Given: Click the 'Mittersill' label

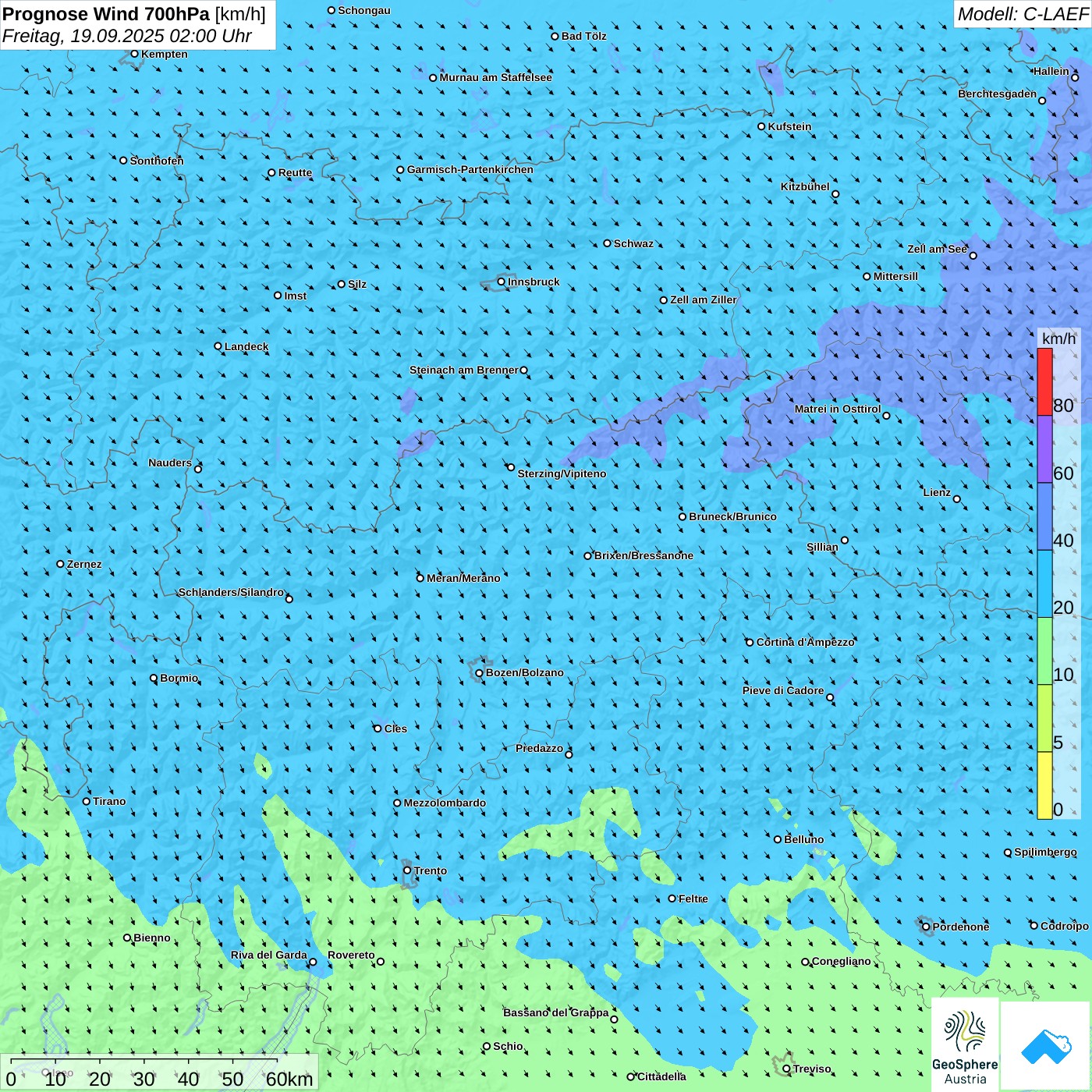Looking at the screenshot, I should 895,276.
